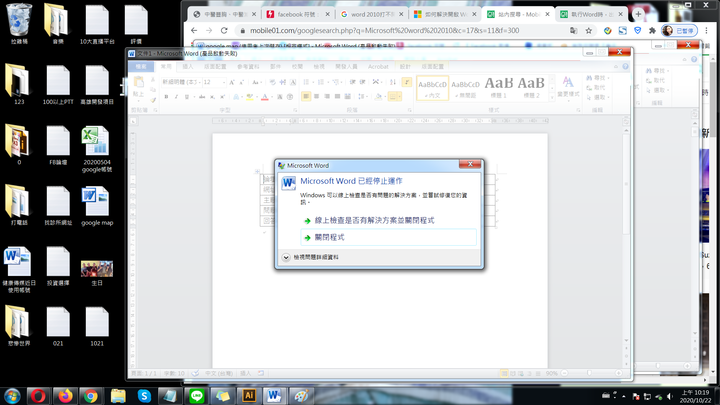This screenshot has height=405, width=720.
Task: Expand 檢視問題詳細資料 details in dialog
Action: (x=311, y=257)
